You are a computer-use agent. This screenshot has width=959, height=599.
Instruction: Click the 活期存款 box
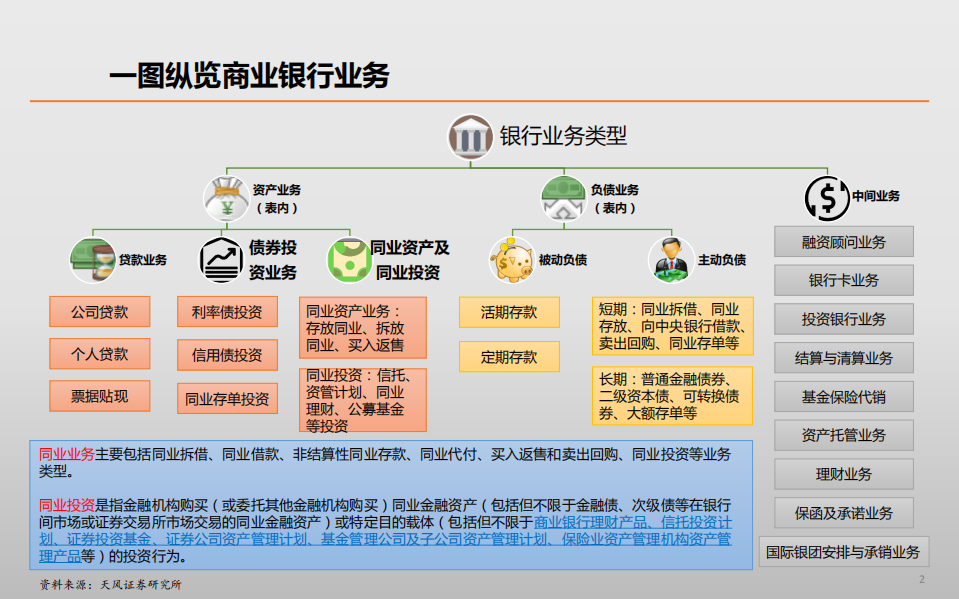pos(508,312)
